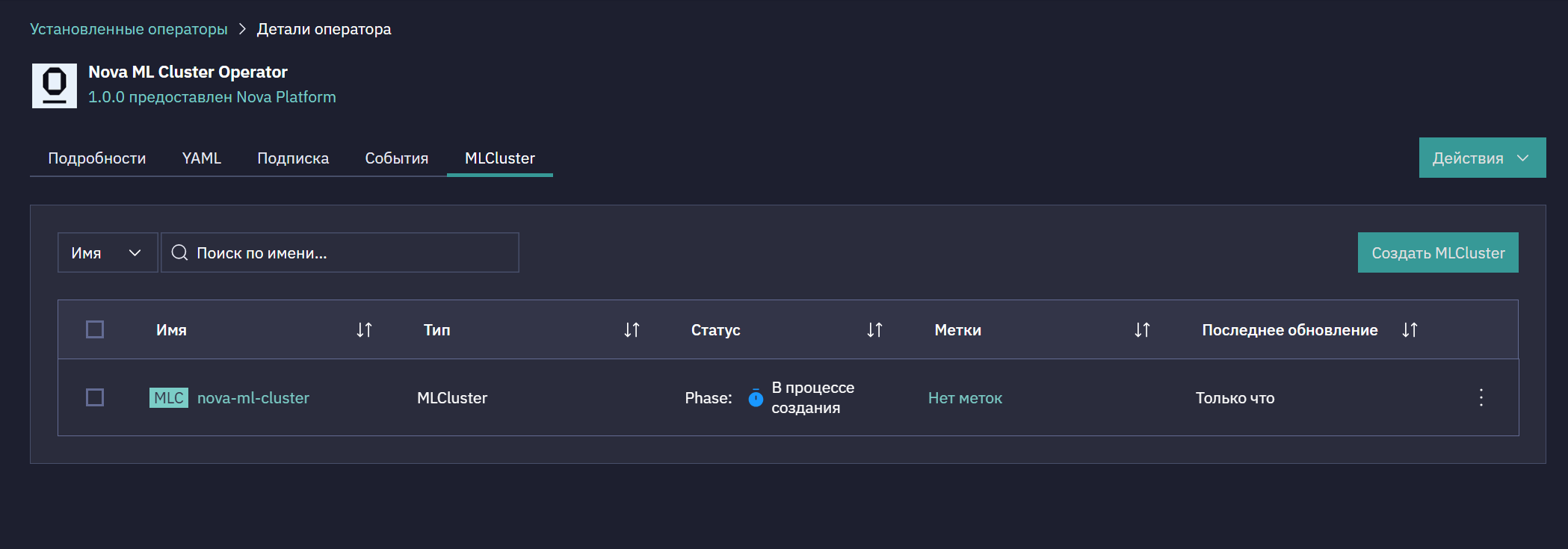Click the В процессе создания status text
Image resolution: width=1568 pixels, height=549 pixels.
(x=812, y=397)
